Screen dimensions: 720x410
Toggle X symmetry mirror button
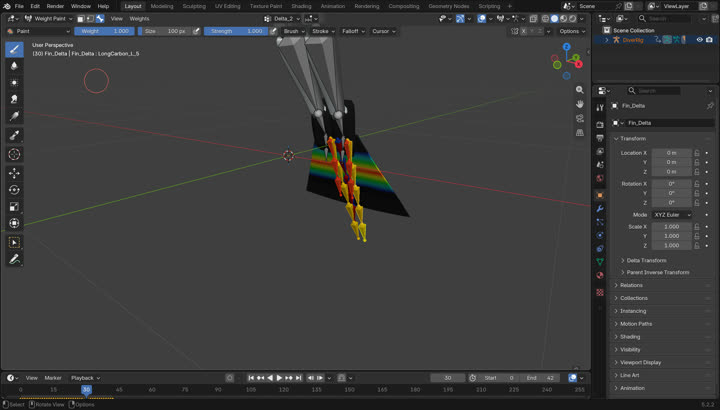tap(524, 31)
